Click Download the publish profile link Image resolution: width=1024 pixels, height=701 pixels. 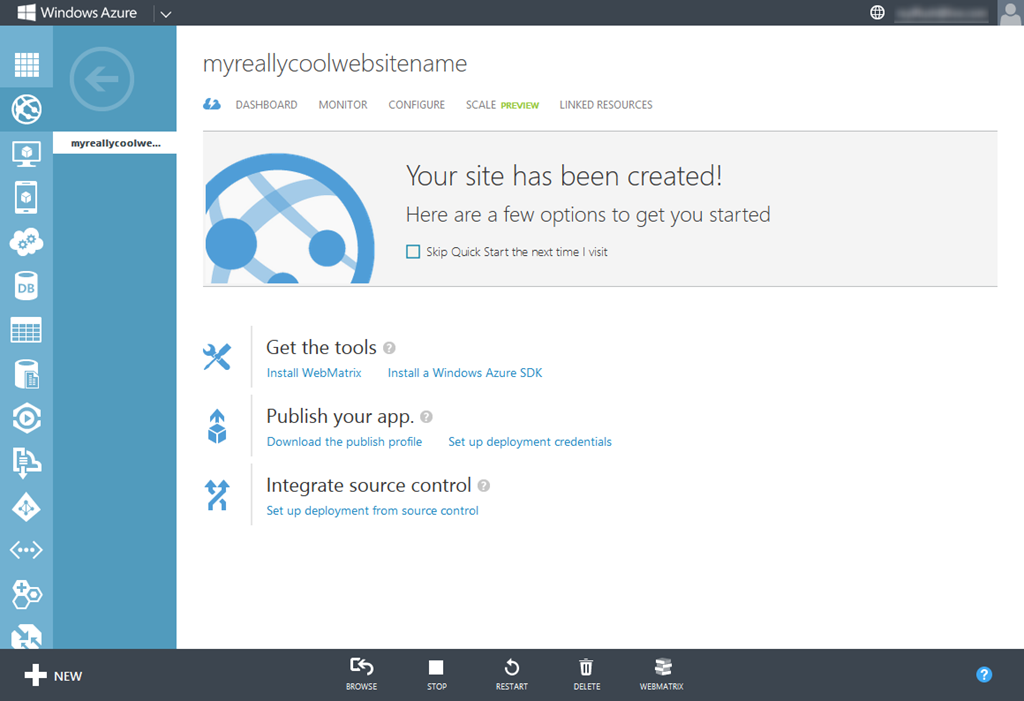[344, 442]
